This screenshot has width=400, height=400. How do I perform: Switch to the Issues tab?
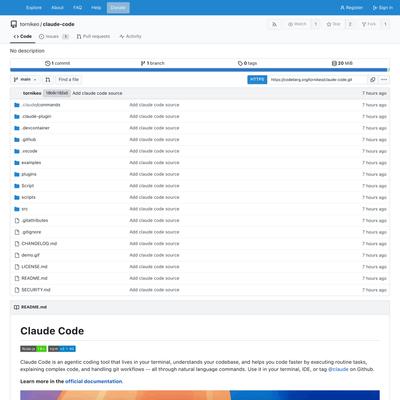click(x=54, y=36)
